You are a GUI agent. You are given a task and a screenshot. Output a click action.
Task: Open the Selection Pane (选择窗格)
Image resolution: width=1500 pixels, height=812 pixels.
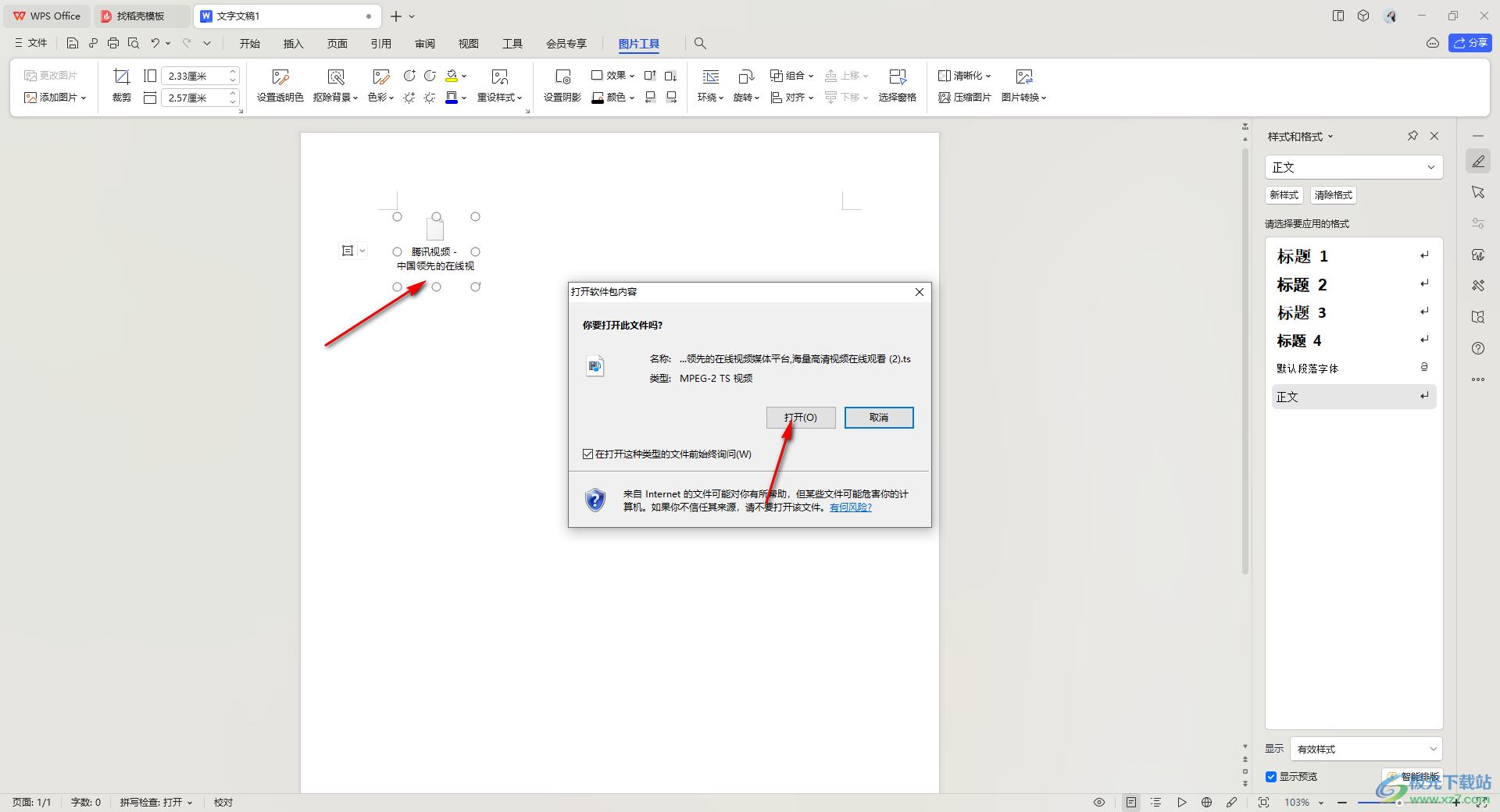(x=897, y=84)
